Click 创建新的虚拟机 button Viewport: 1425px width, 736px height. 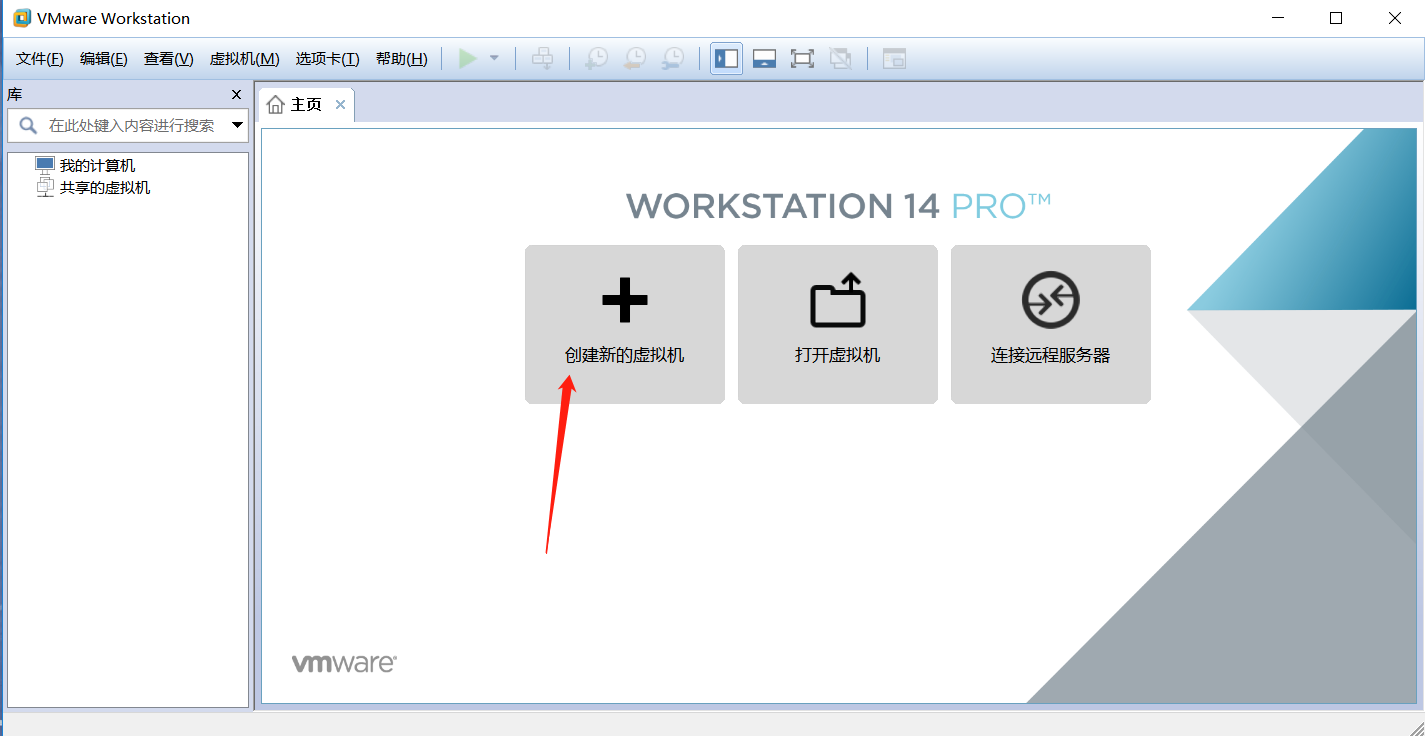(x=625, y=325)
